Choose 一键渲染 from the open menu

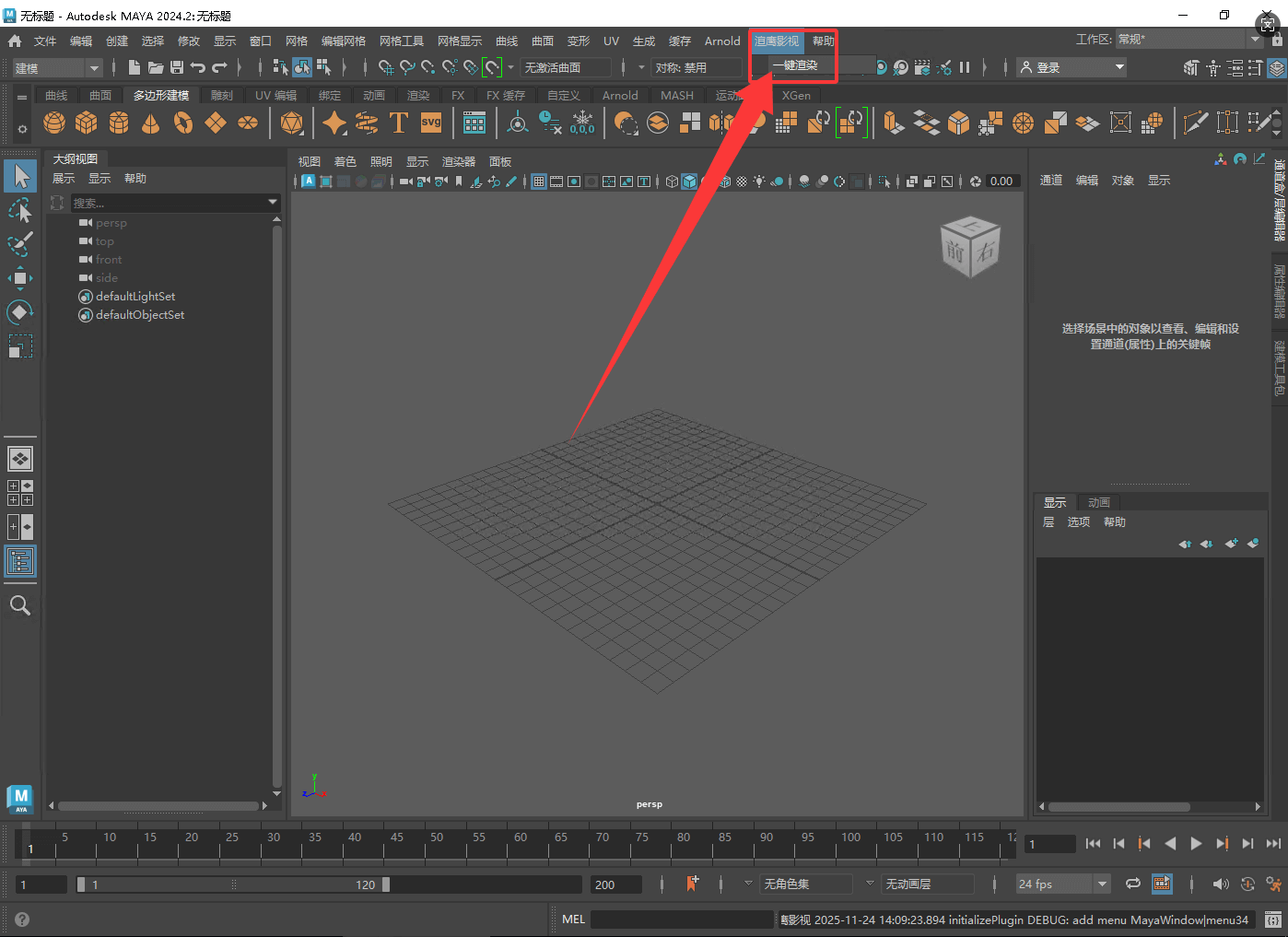[795, 65]
